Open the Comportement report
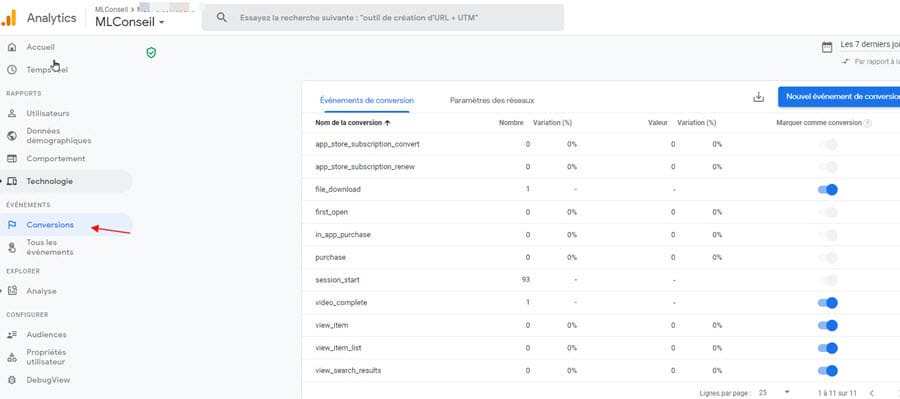 tap(56, 158)
